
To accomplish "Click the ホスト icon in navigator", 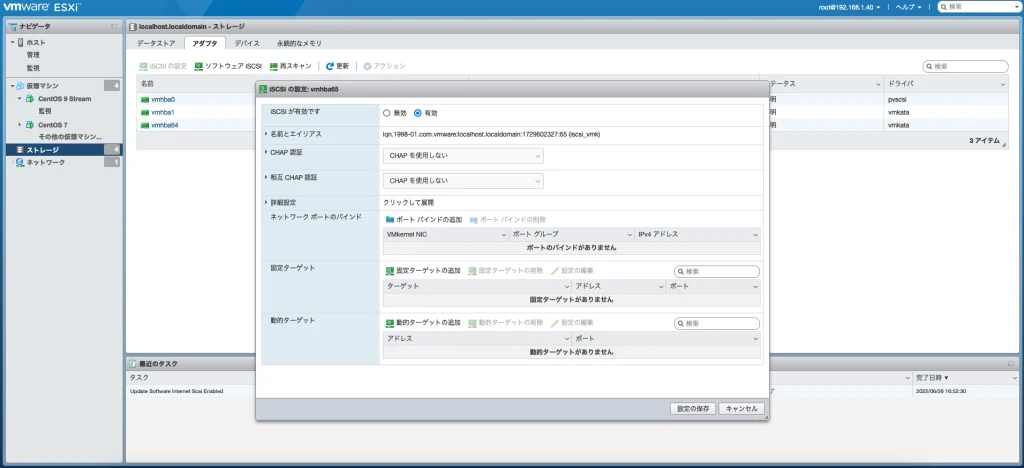I will [x=21, y=42].
